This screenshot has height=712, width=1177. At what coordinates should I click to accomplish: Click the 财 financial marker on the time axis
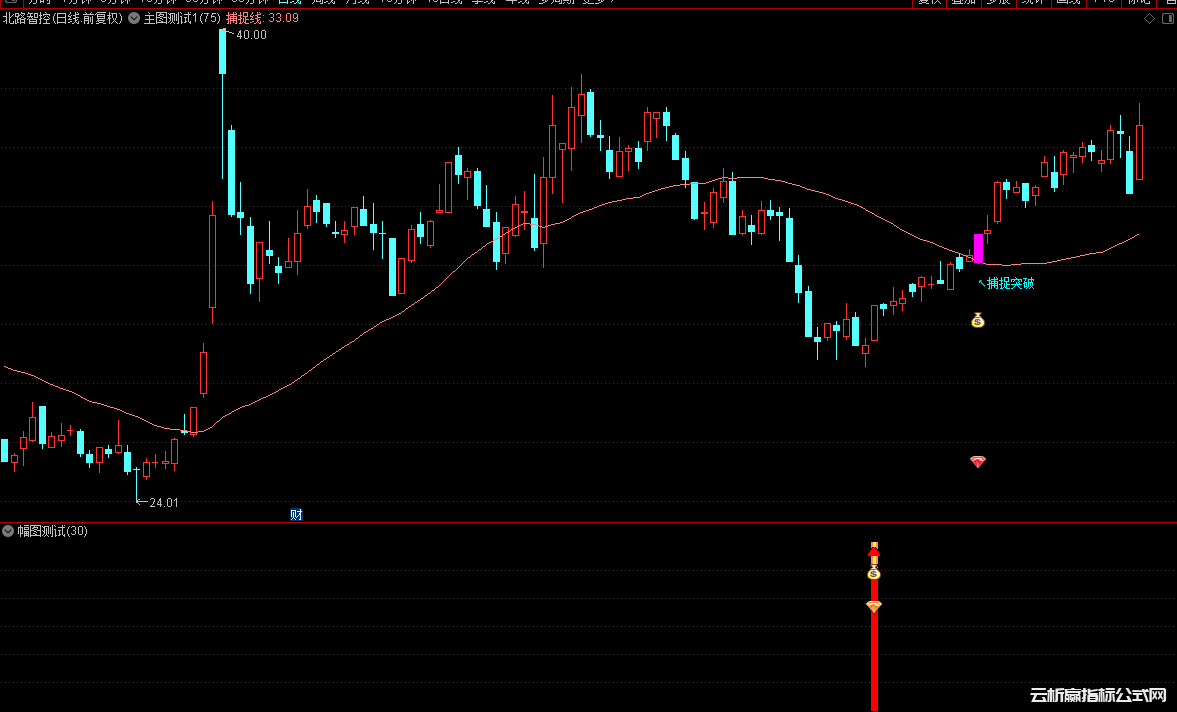[297, 515]
